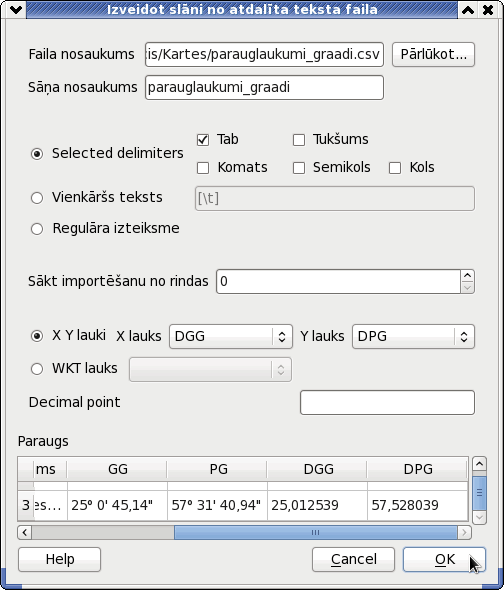The image size is (504, 590).
Task: Click the horizontal scrollbar left arrow
Action: tap(25, 532)
